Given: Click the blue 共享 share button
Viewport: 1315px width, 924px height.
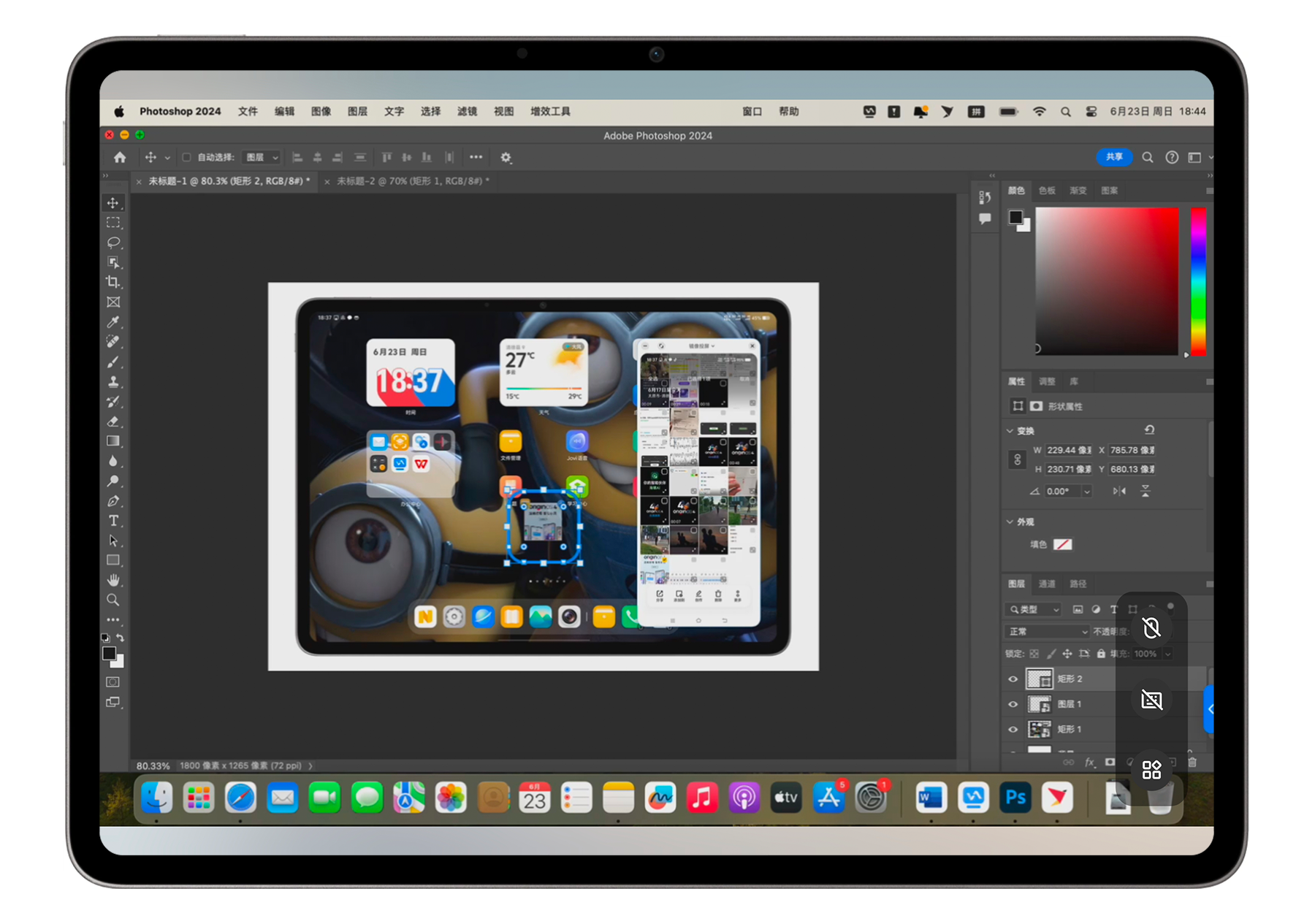Looking at the screenshot, I should click(x=1114, y=157).
